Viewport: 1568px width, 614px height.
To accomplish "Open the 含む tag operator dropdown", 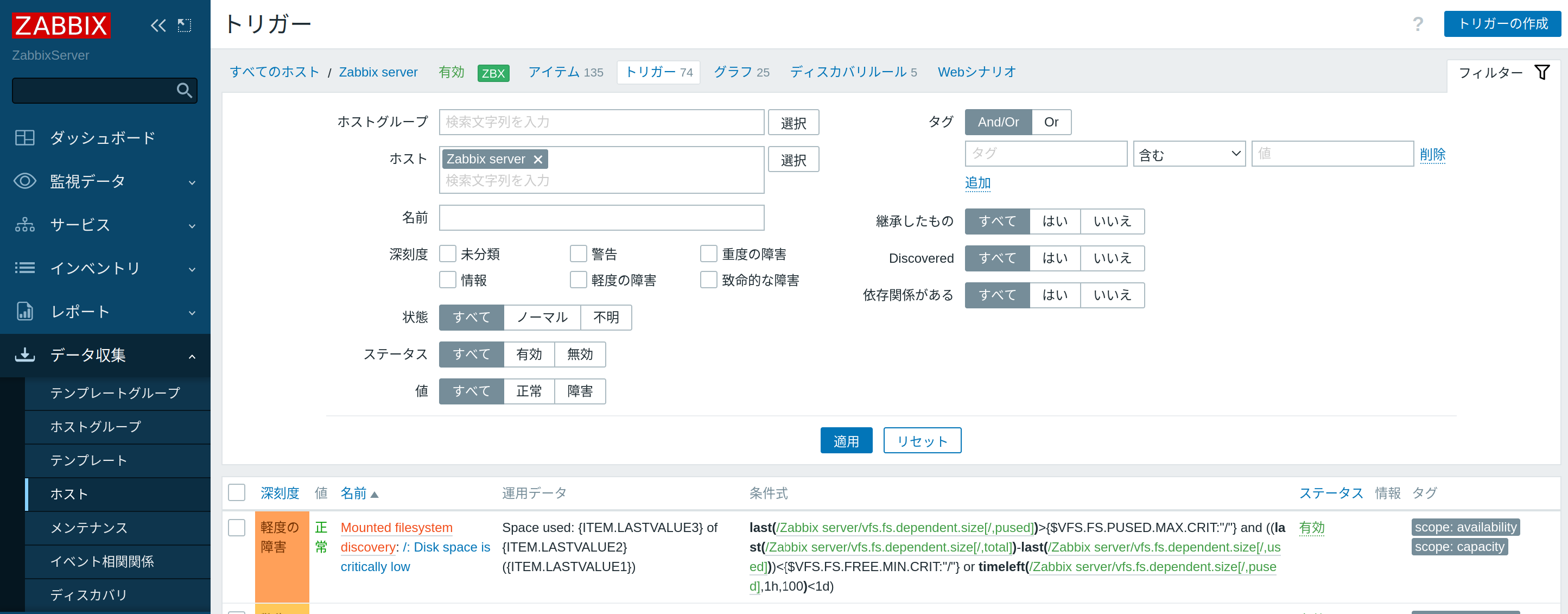I will (1189, 154).
